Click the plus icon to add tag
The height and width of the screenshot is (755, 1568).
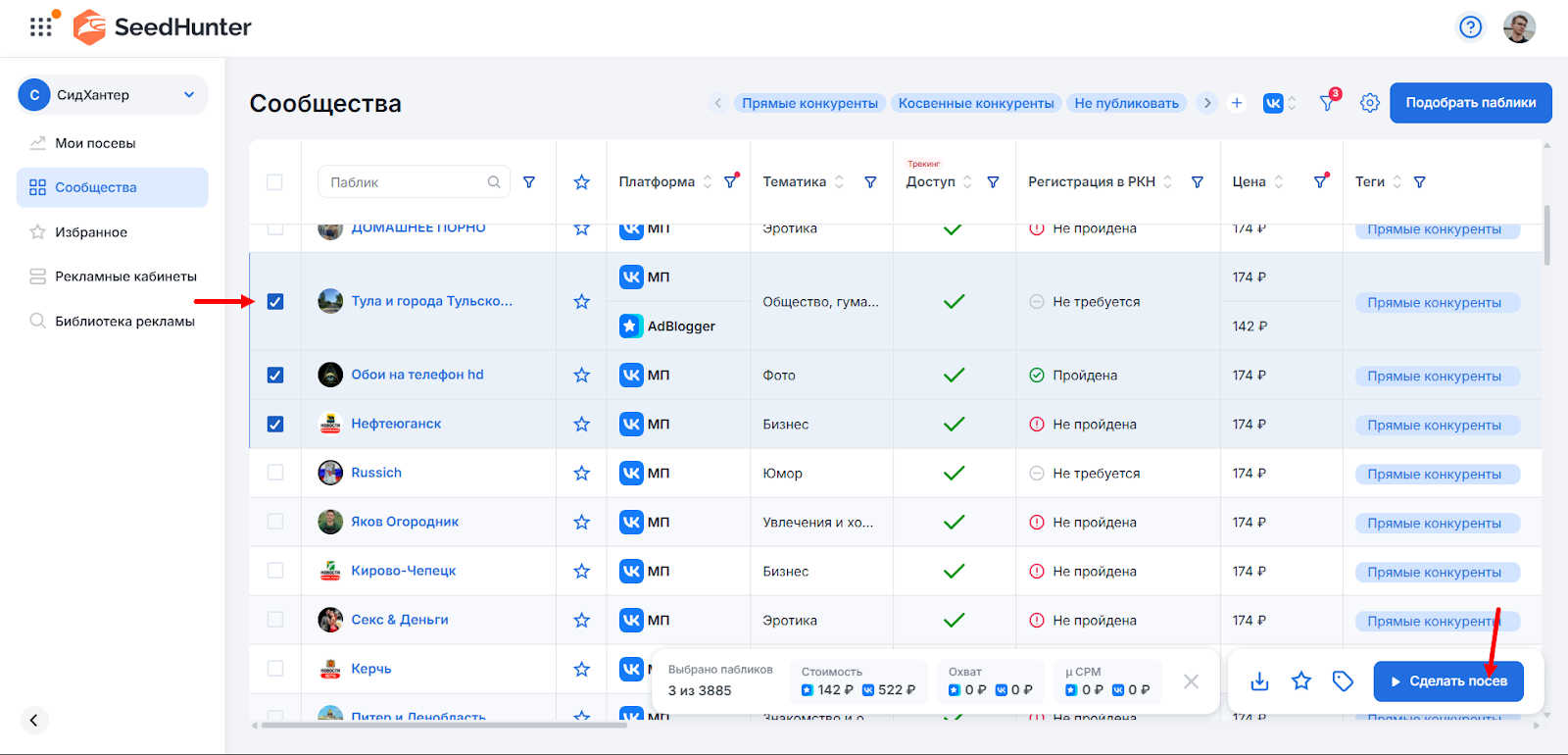point(1237,103)
